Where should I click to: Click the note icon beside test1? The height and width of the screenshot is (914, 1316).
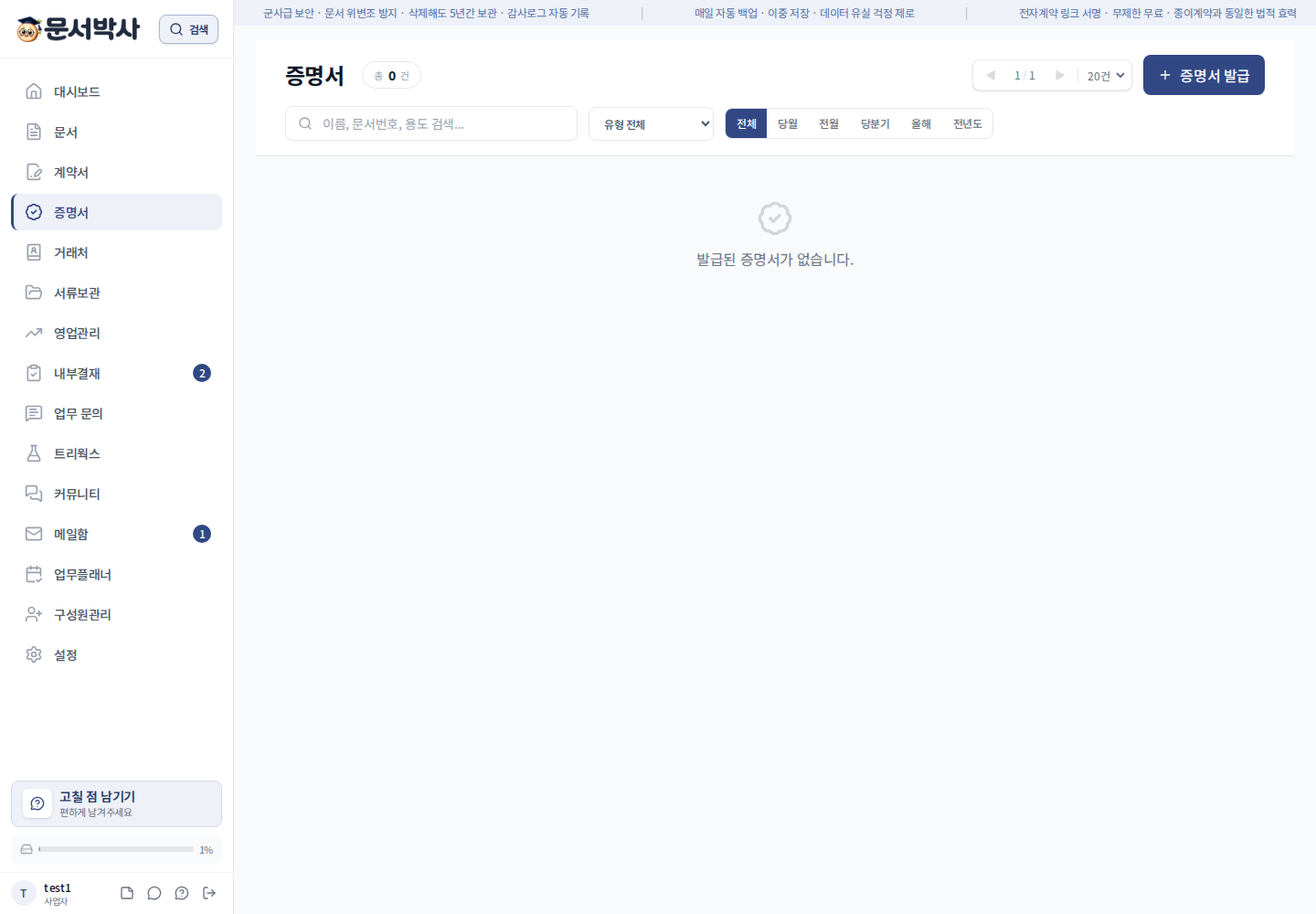127,893
